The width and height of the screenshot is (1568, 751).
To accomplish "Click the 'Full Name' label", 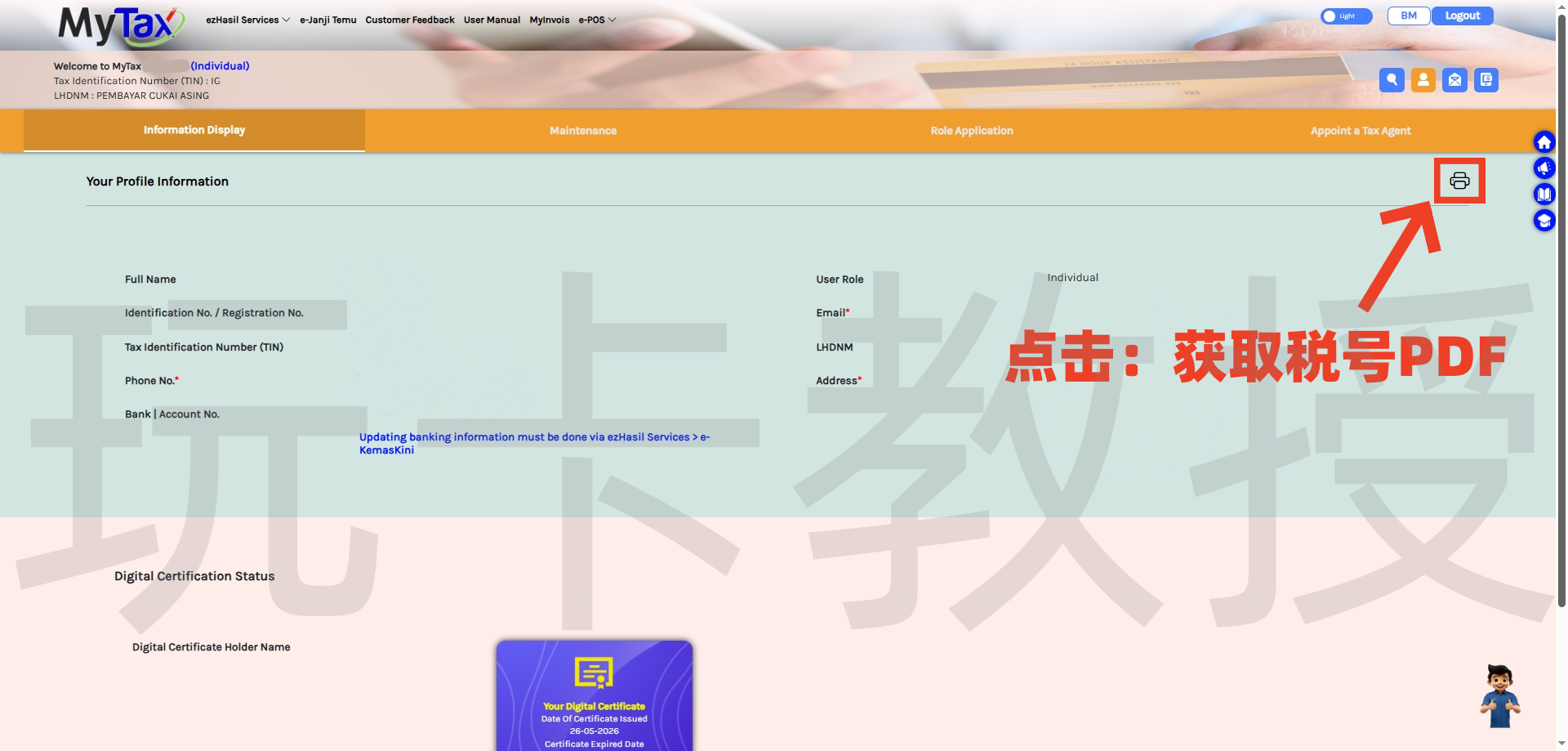I will 150,279.
